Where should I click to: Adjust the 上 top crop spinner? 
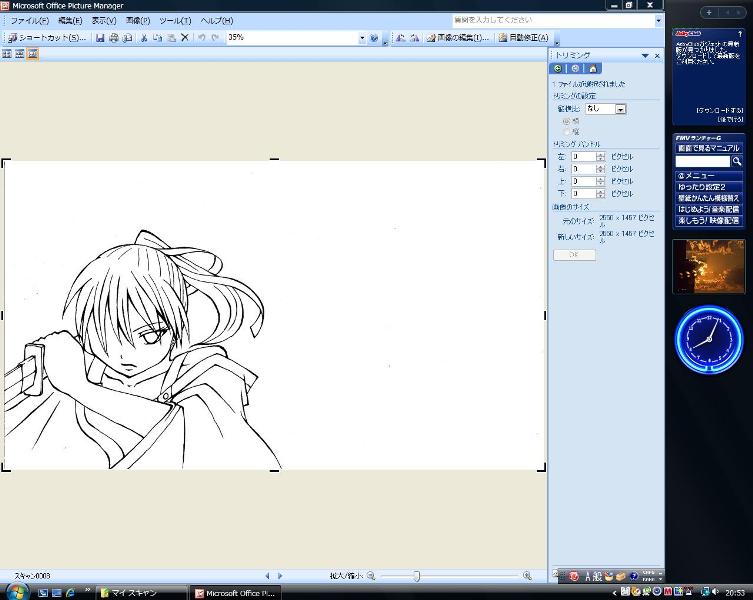(600, 181)
